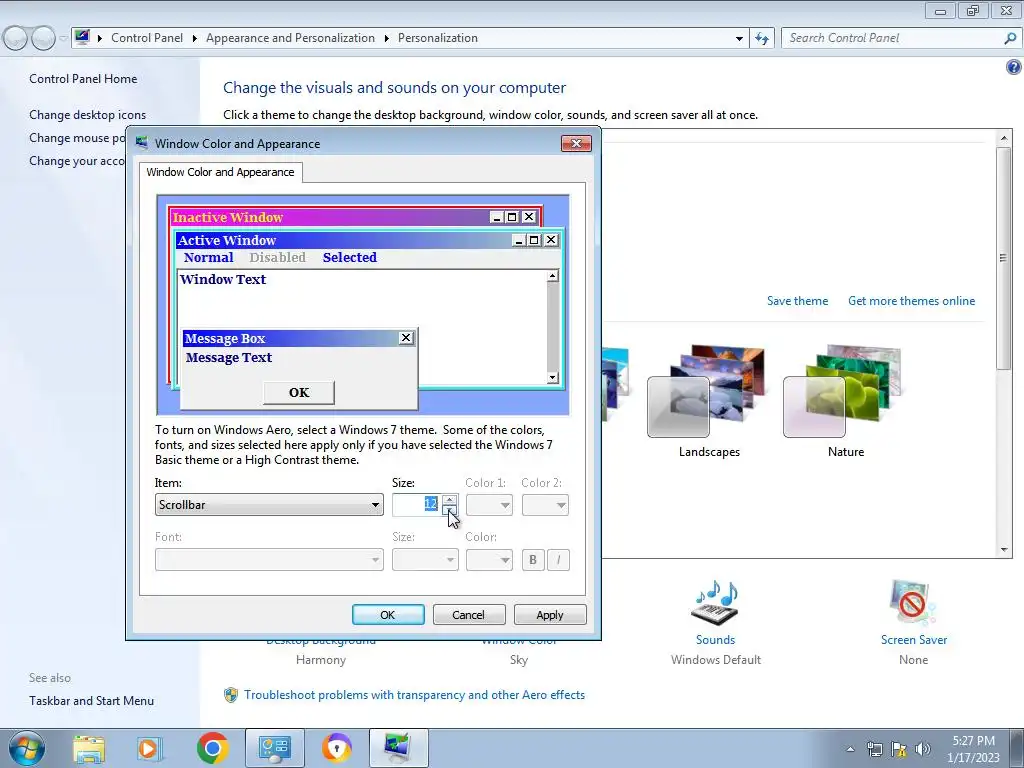The height and width of the screenshot is (768, 1024).
Task: Click OK in the dialog
Action: [388, 615]
